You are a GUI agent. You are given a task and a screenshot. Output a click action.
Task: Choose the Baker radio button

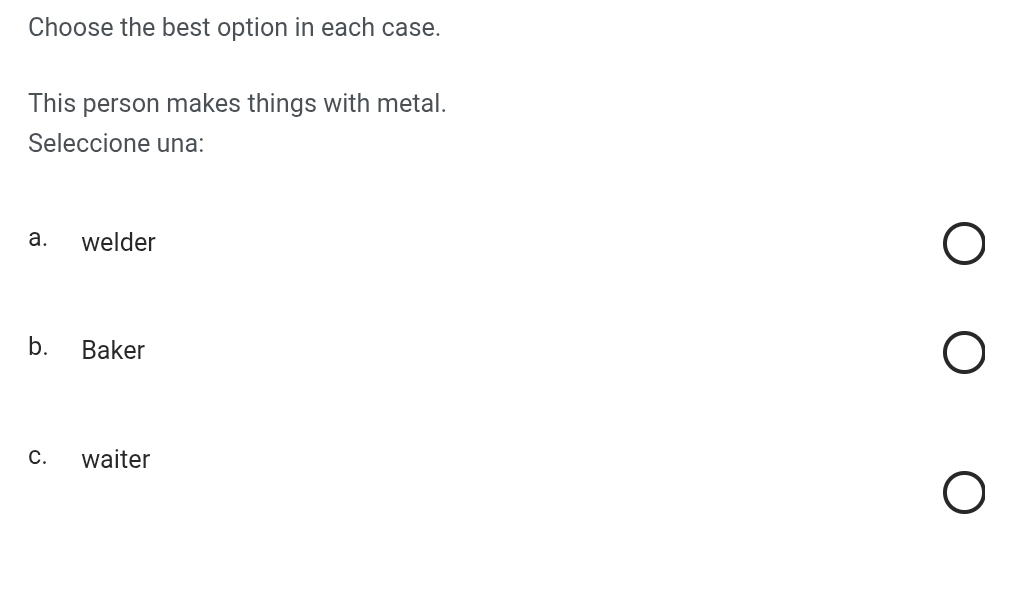pos(963,353)
